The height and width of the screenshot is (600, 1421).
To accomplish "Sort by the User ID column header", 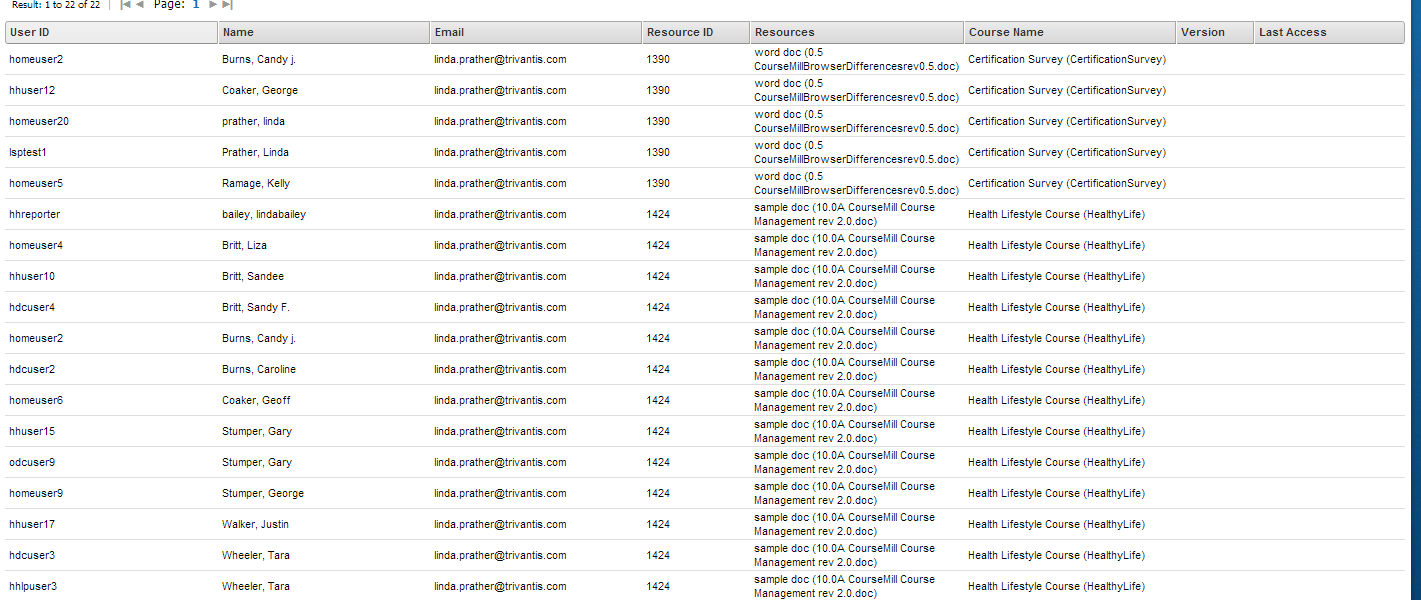I will click(111, 33).
